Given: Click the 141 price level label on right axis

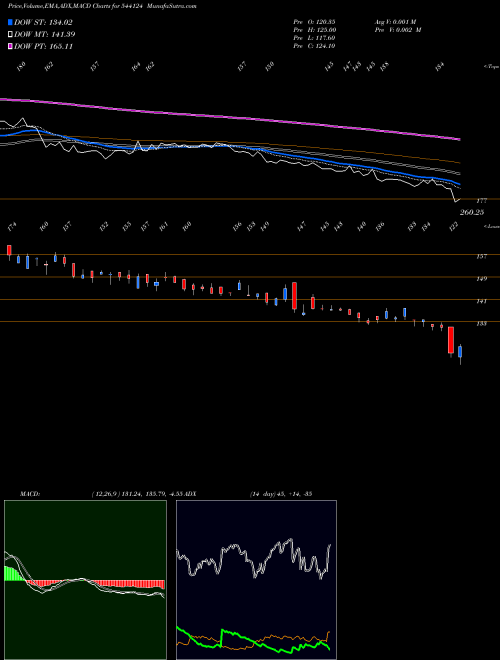Looking at the screenshot, I should [482, 301].
